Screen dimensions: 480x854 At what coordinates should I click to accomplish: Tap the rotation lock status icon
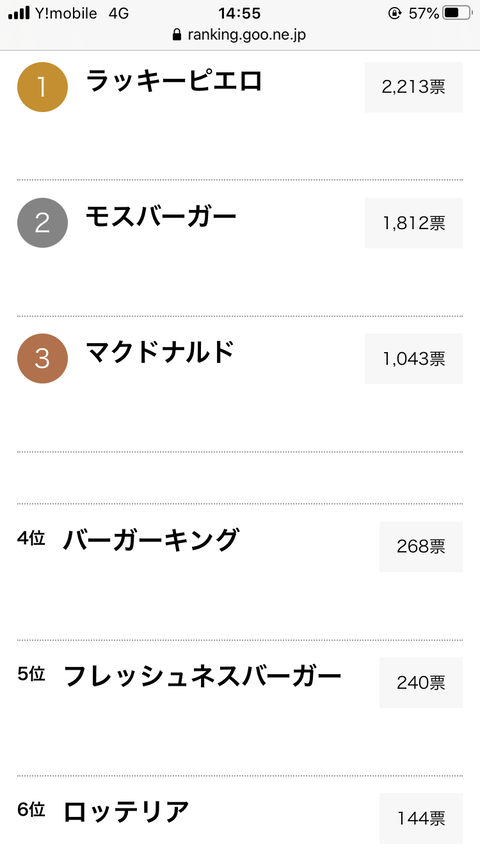tap(394, 13)
